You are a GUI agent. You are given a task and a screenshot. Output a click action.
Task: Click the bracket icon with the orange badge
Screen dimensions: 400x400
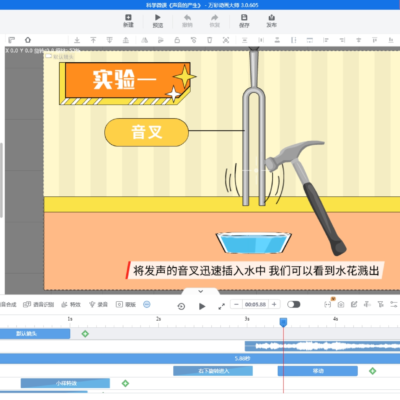328,304
